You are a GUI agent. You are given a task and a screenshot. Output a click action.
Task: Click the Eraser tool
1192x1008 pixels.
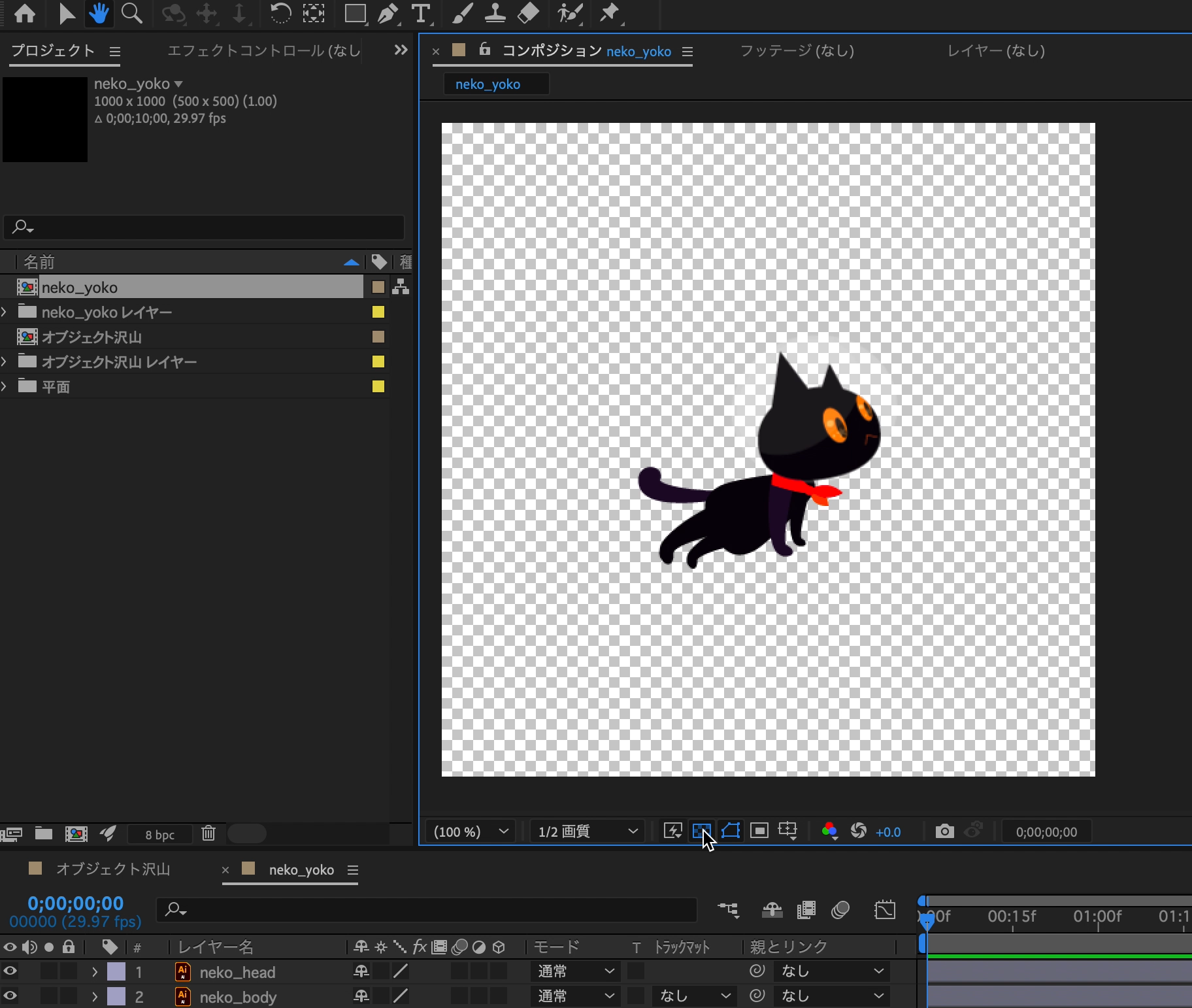528,14
